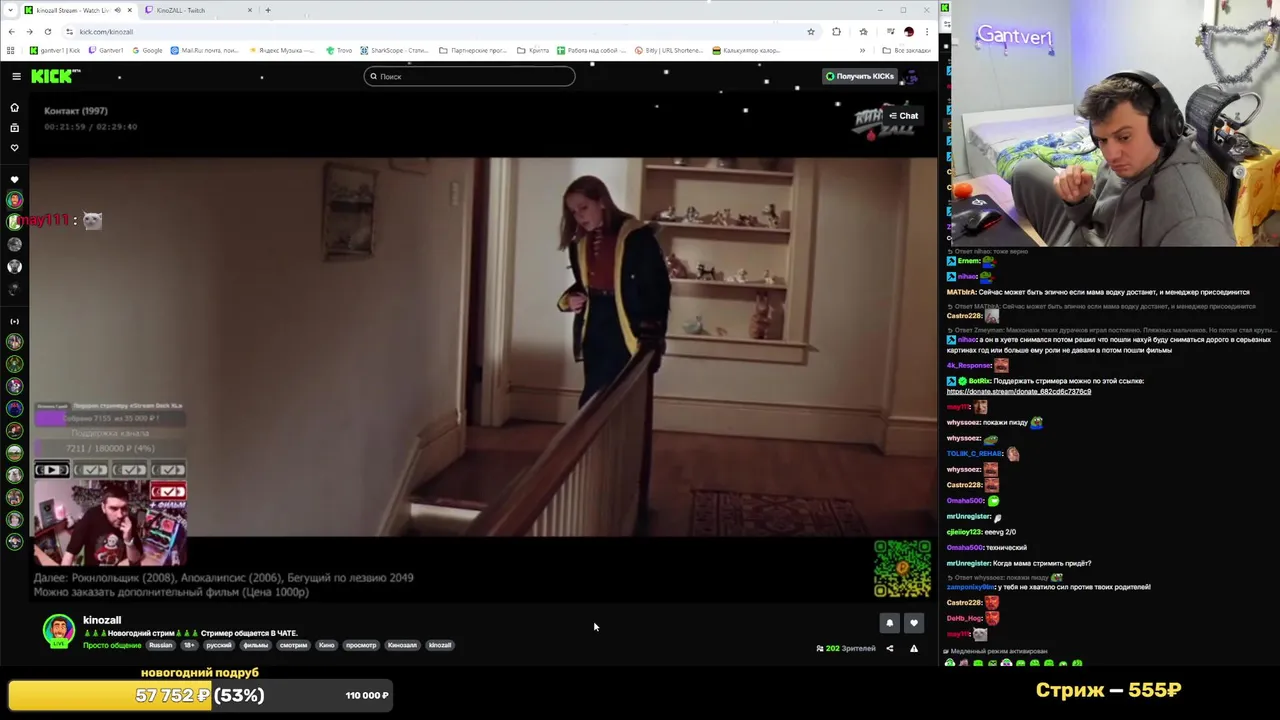Image resolution: width=1280 pixels, height=720 pixels.
Task: Click the Кино tag
Action: coord(326,645)
